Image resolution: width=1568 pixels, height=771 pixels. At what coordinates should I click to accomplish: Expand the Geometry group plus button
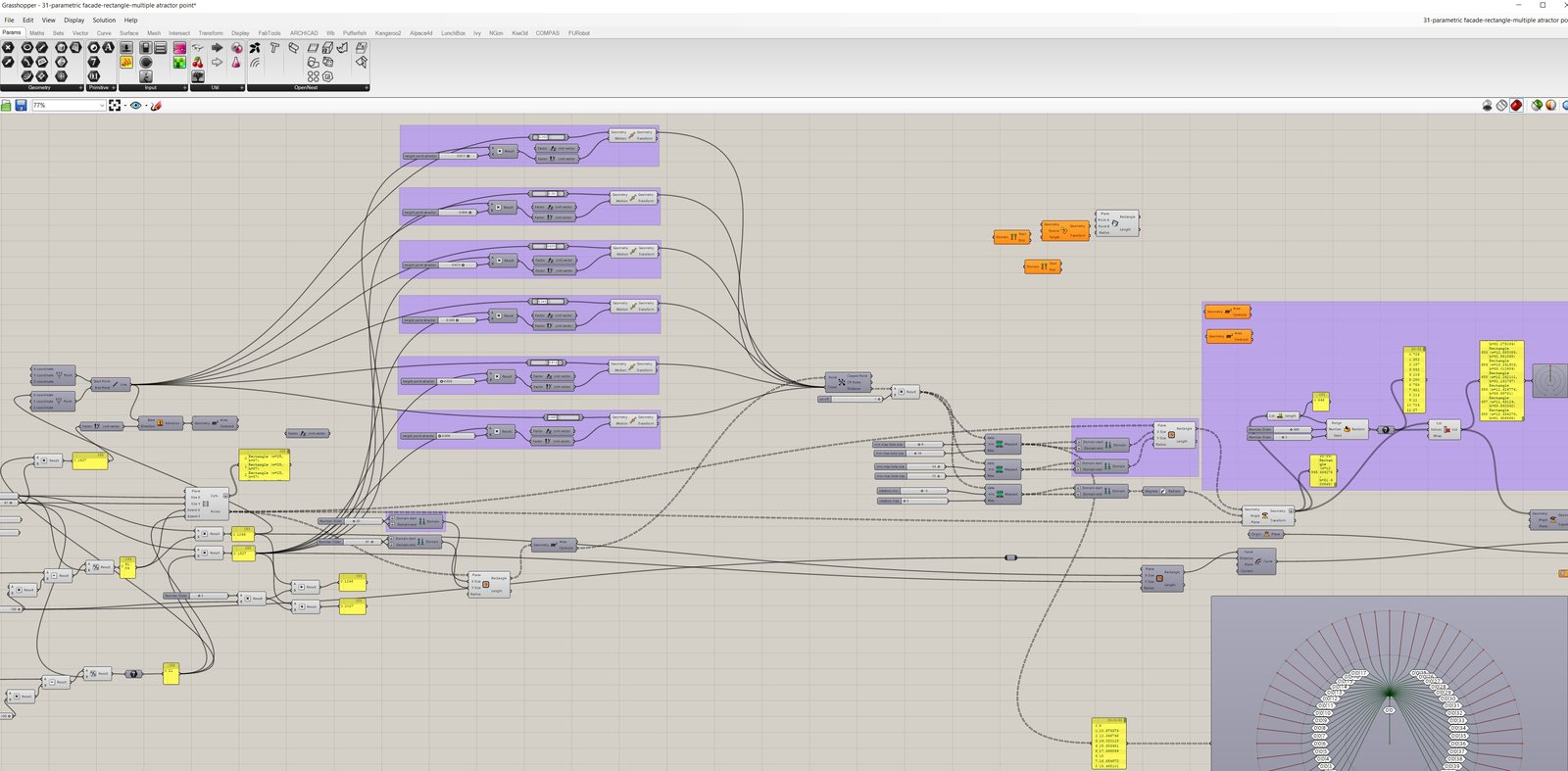80,87
